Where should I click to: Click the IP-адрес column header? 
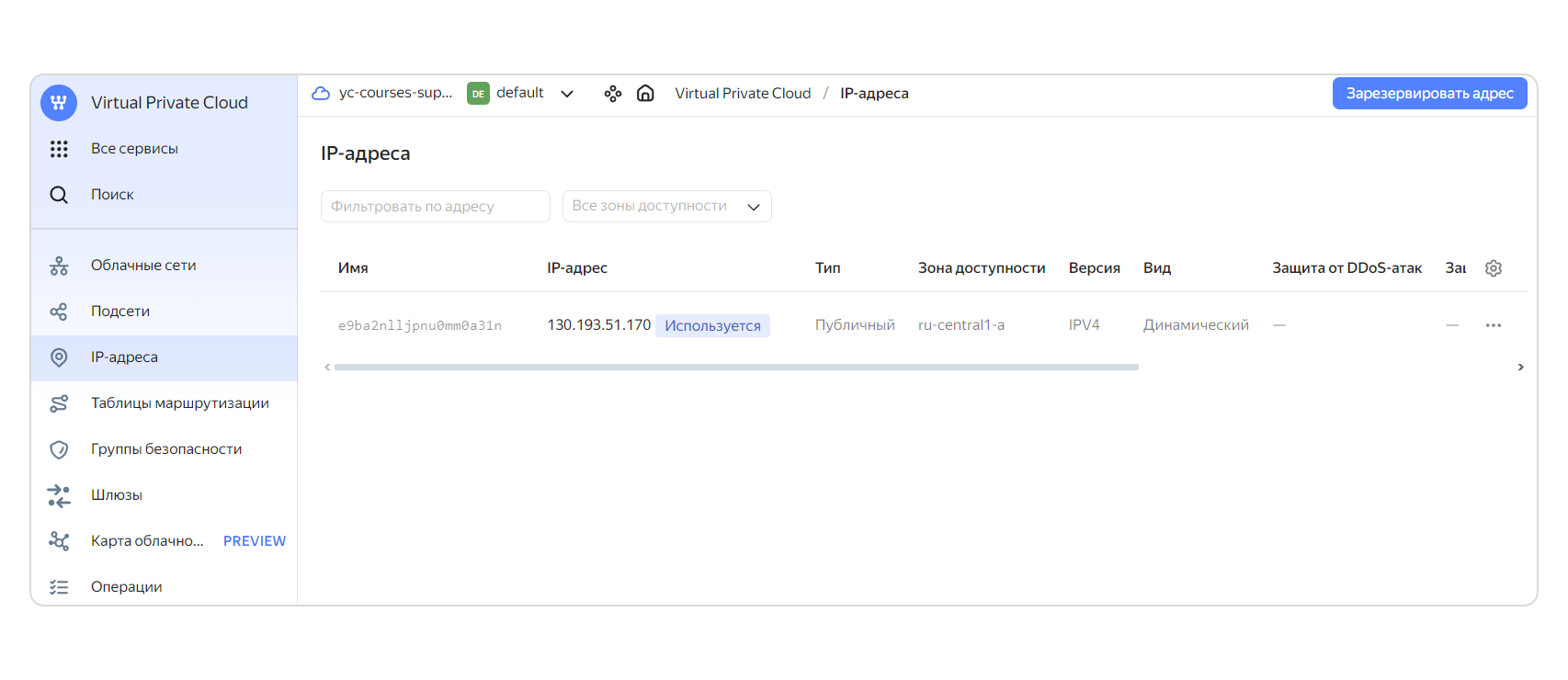click(x=577, y=268)
